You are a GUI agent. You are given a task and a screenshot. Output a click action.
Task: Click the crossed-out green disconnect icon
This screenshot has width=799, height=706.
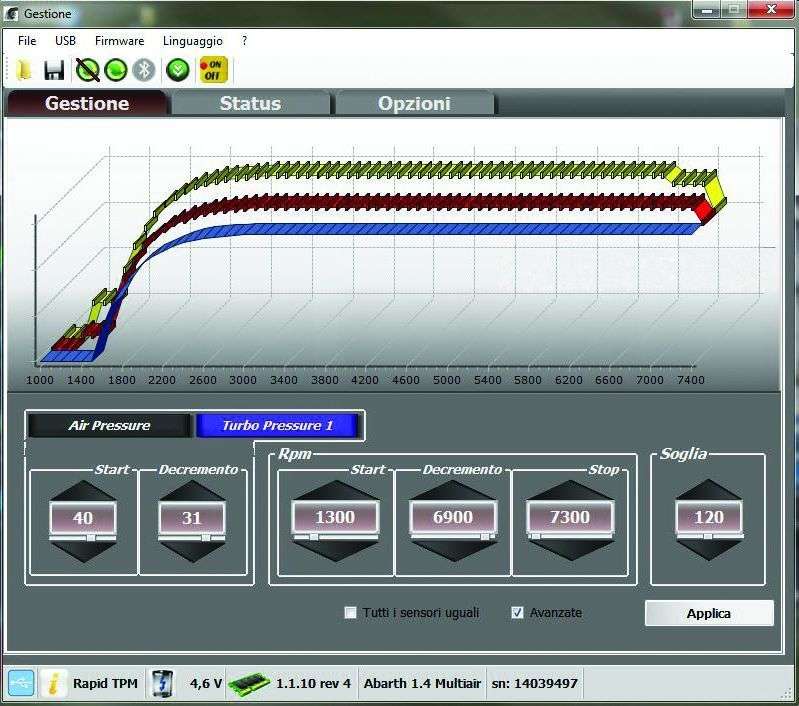coord(87,70)
